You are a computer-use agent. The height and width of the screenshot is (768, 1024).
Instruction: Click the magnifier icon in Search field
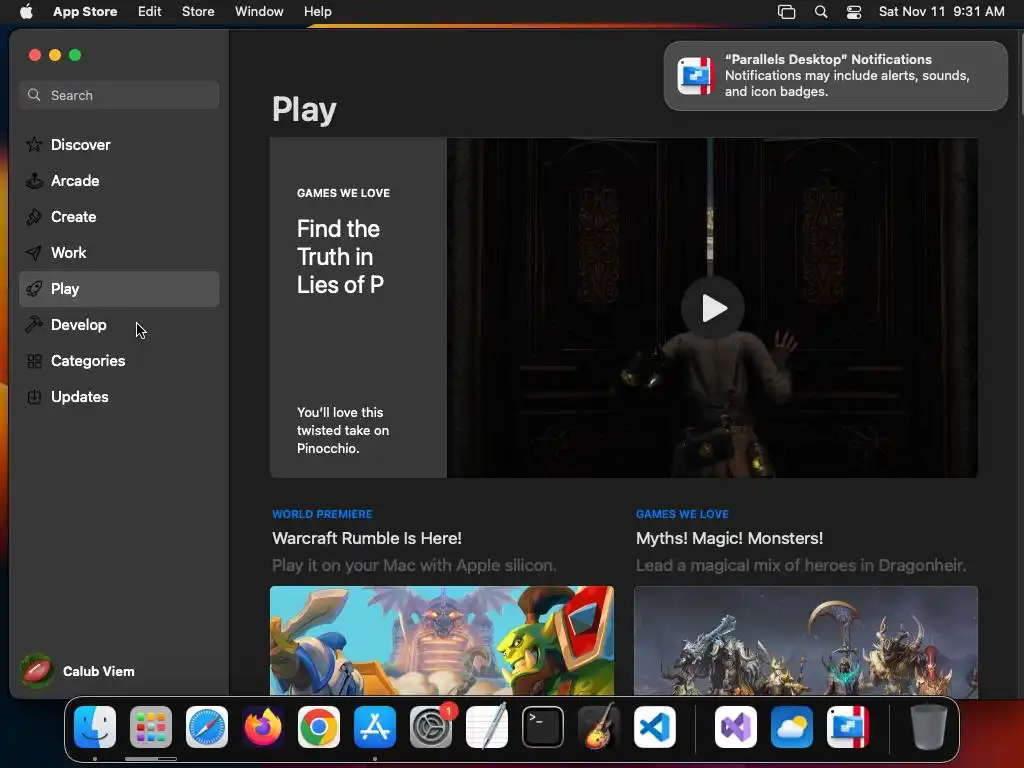[x=34, y=95]
